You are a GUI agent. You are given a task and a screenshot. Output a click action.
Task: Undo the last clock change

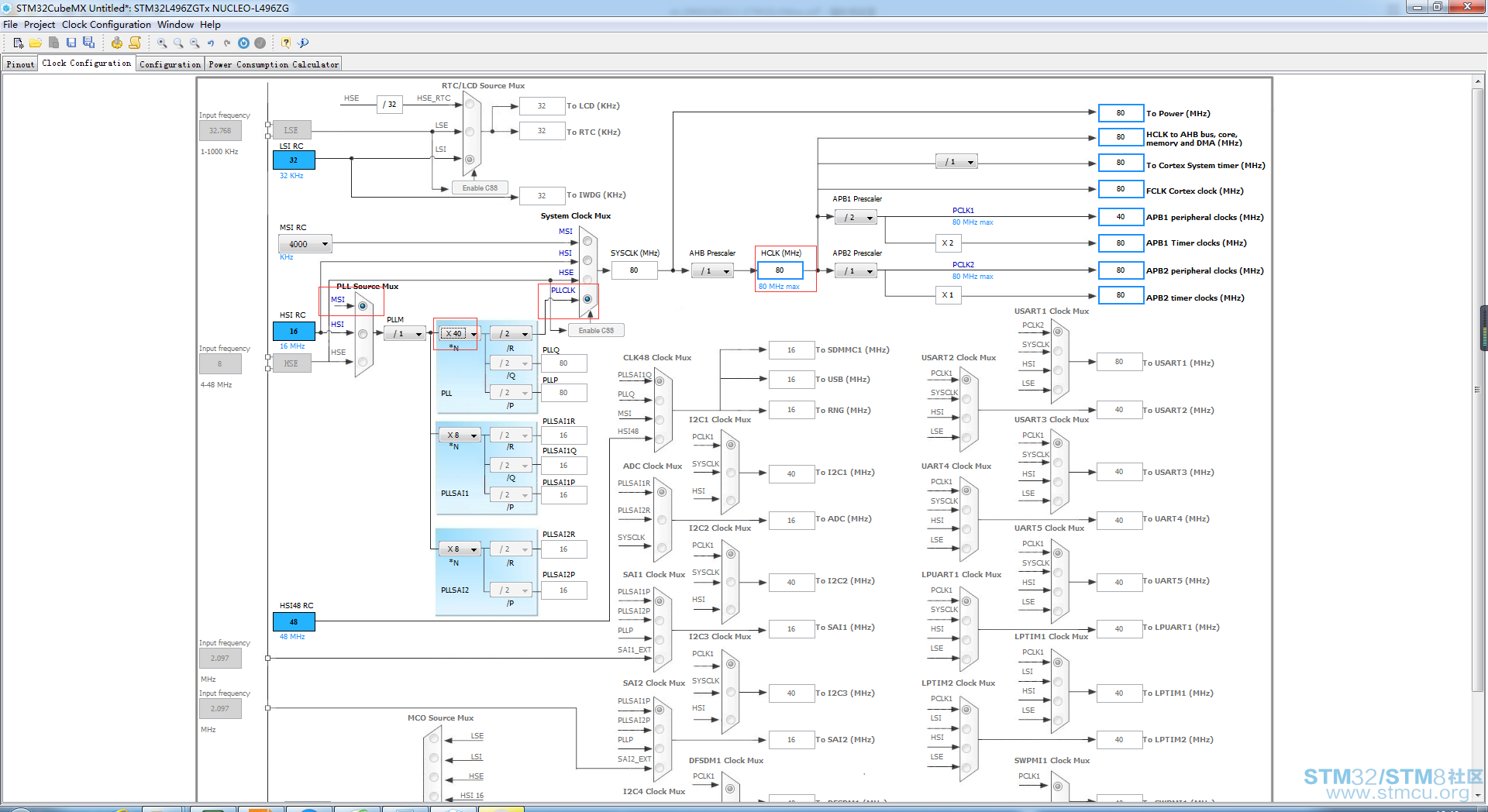(211, 43)
